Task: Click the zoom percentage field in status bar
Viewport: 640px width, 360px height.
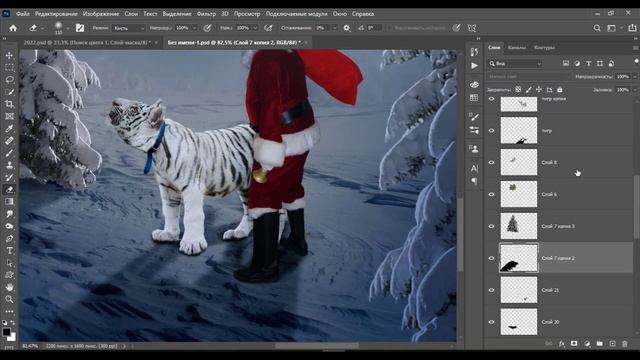Action: click(x=30, y=346)
